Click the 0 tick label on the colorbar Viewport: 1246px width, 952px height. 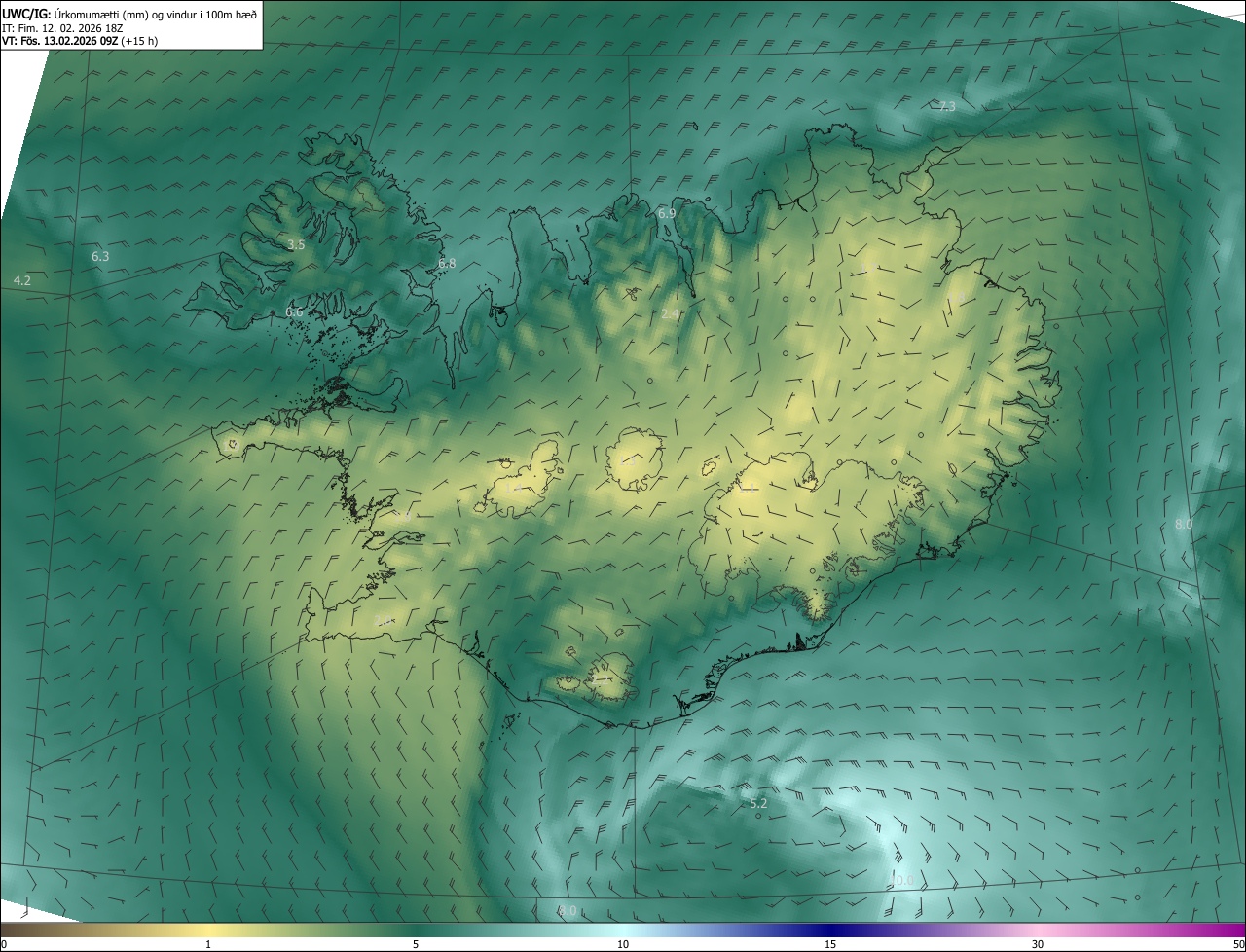click(x=4, y=944)
